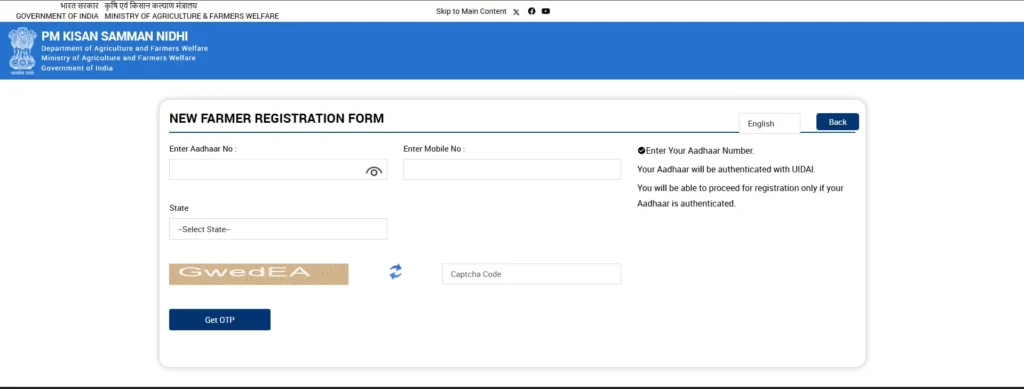Click into the Captcha Code field
This screenshot has width=1024, height=389.
tap(532, 274)
